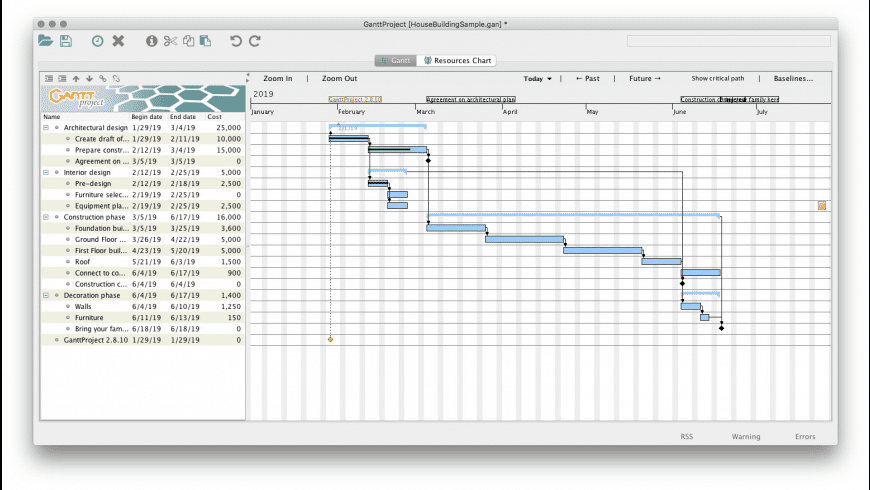
Task: Click the search field in the top toolbar
Action: [728, 41]
